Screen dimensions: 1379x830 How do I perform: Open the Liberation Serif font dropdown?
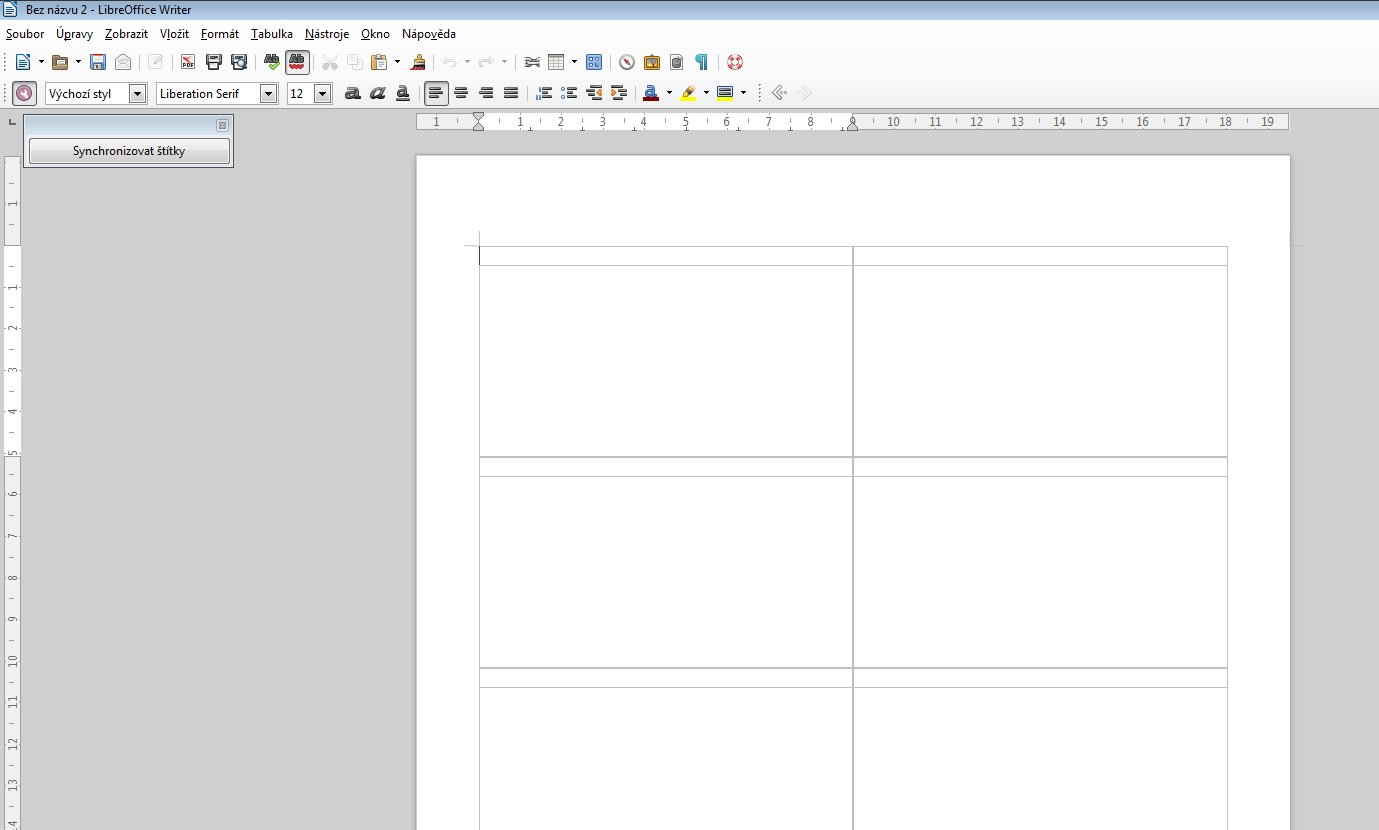click(x=268, y=94)
